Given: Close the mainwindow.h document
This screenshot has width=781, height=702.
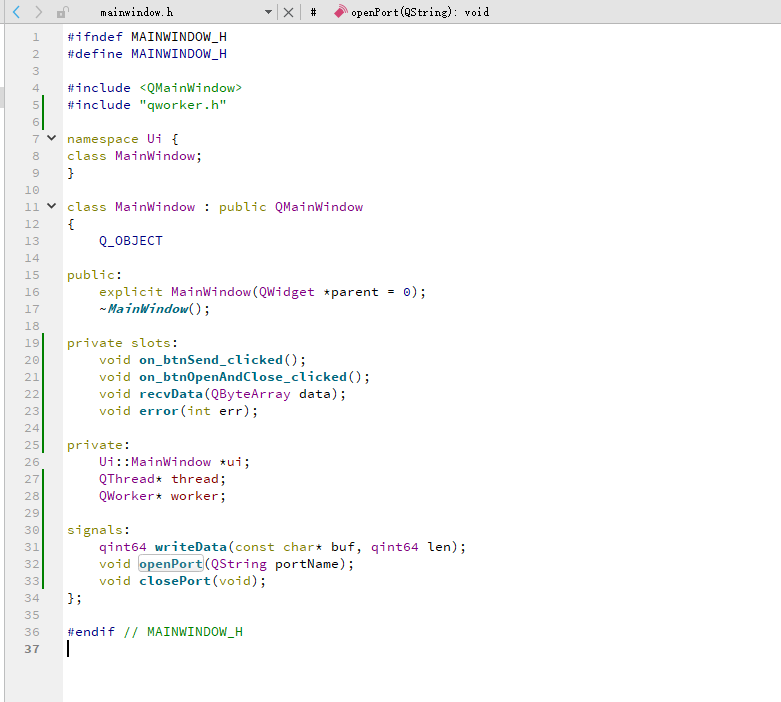Looking at the screenshot, I should (288, 12).
